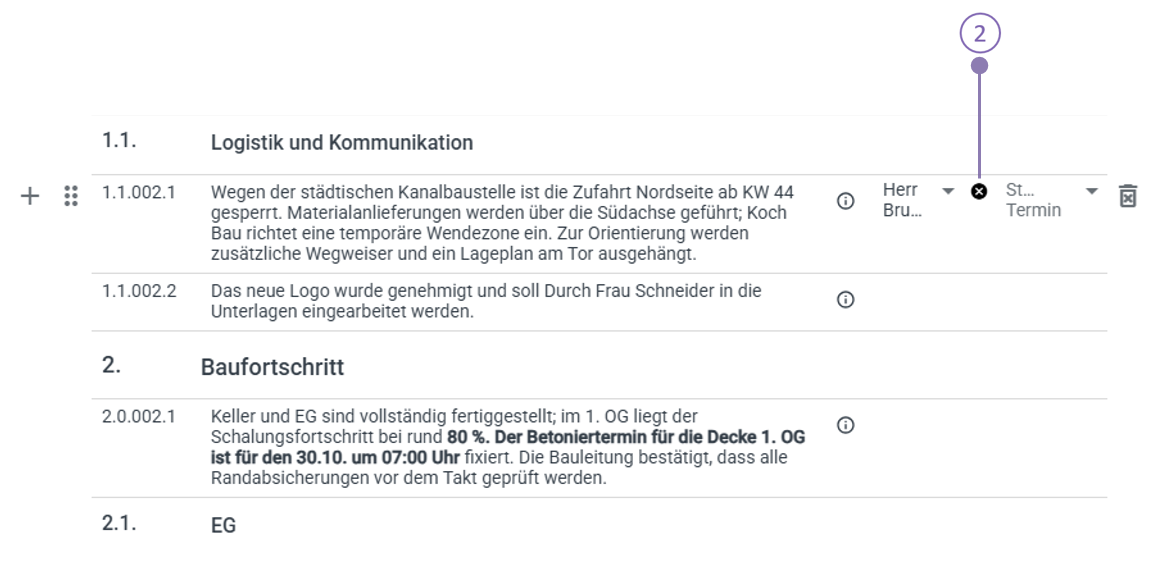Image resolution: width=1169 pixels, height=564 pixels.
Task: Select the EG subsection heading
Action: coord(223,525)
